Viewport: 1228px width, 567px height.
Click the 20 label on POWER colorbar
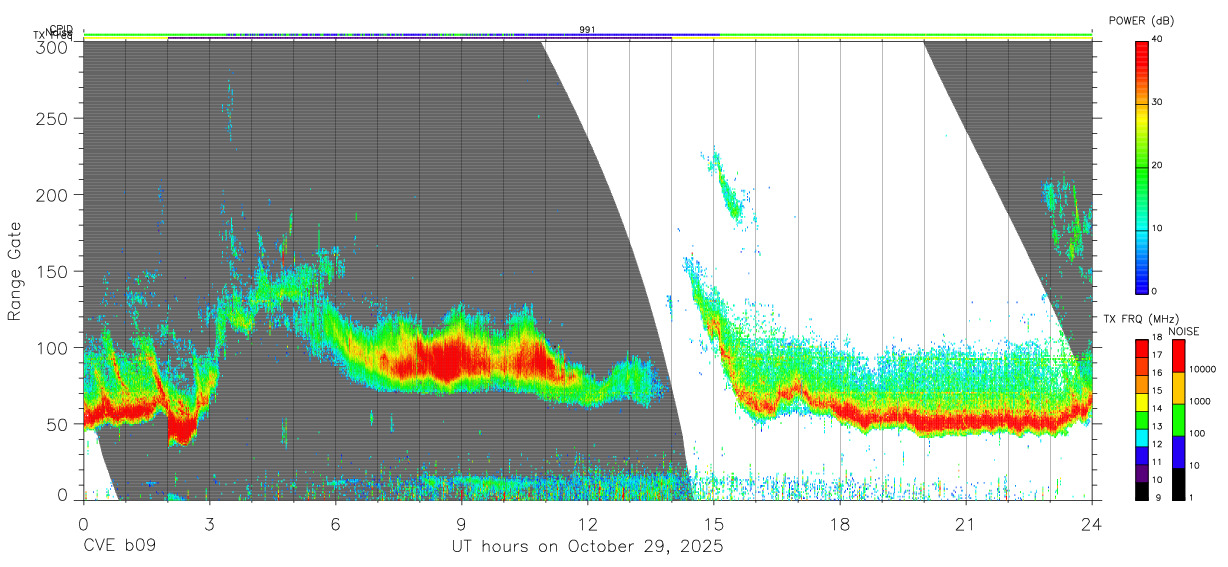click(1158, 165)
